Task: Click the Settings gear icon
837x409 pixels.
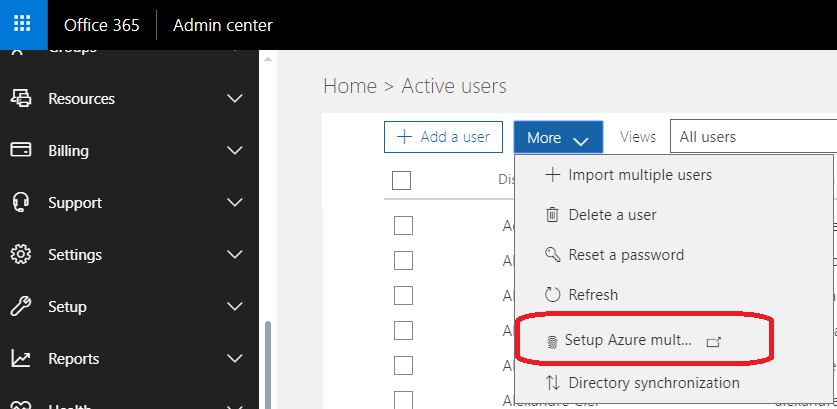Action: tap(20, 255)
